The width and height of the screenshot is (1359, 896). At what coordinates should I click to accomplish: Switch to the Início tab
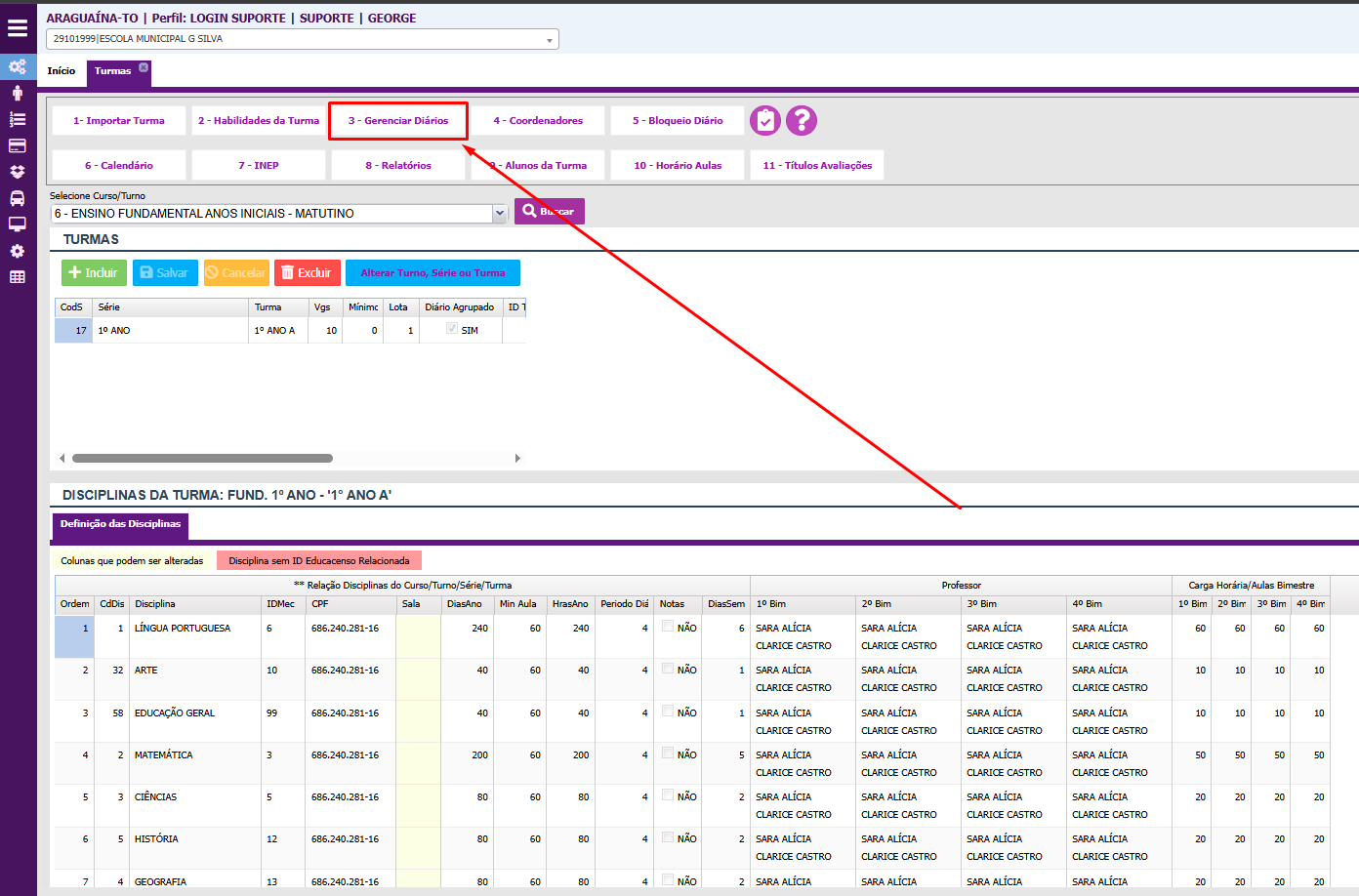[x=62, y=71]
